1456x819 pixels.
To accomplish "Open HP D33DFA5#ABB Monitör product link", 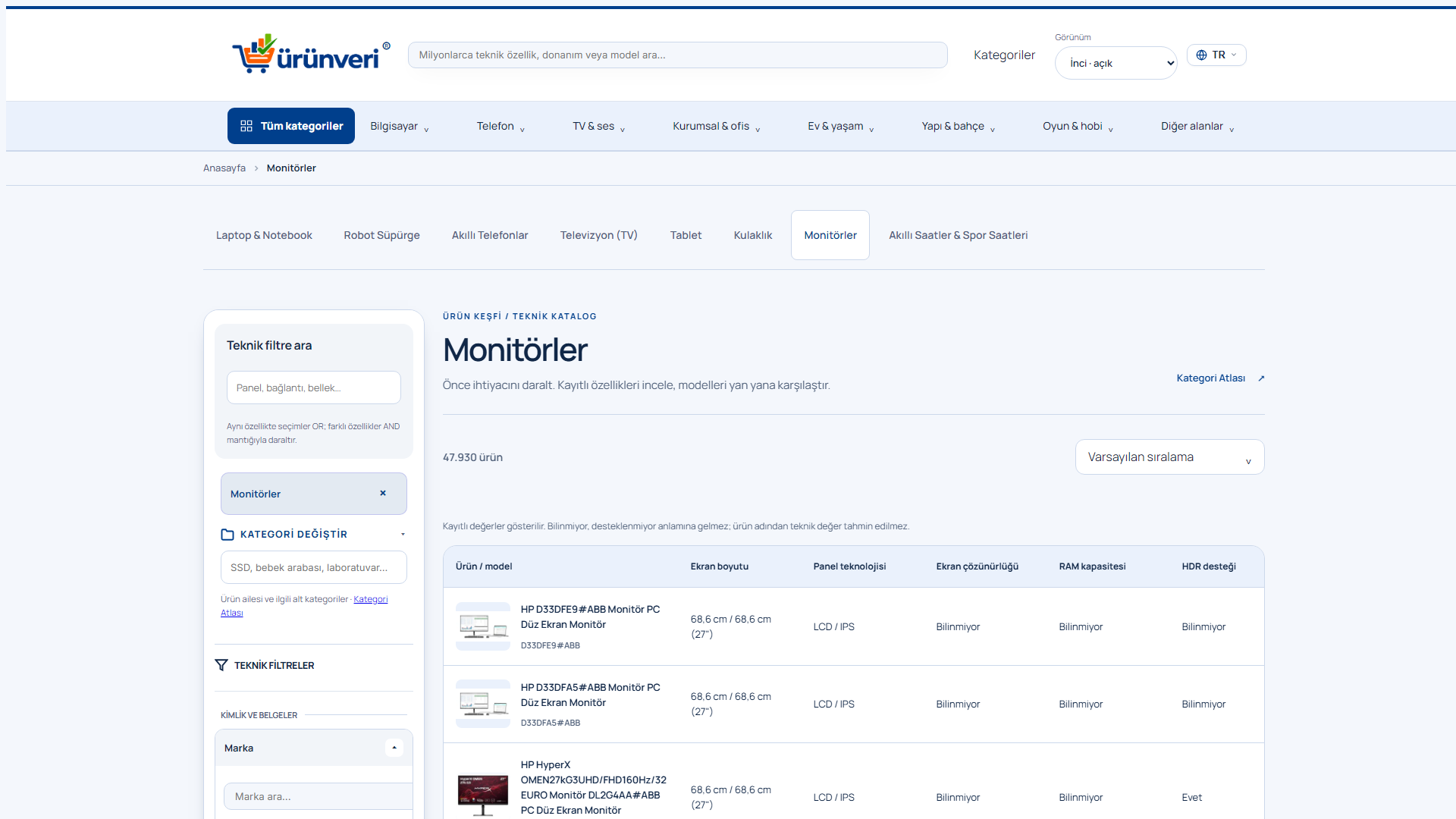I will tap(590, 695).
